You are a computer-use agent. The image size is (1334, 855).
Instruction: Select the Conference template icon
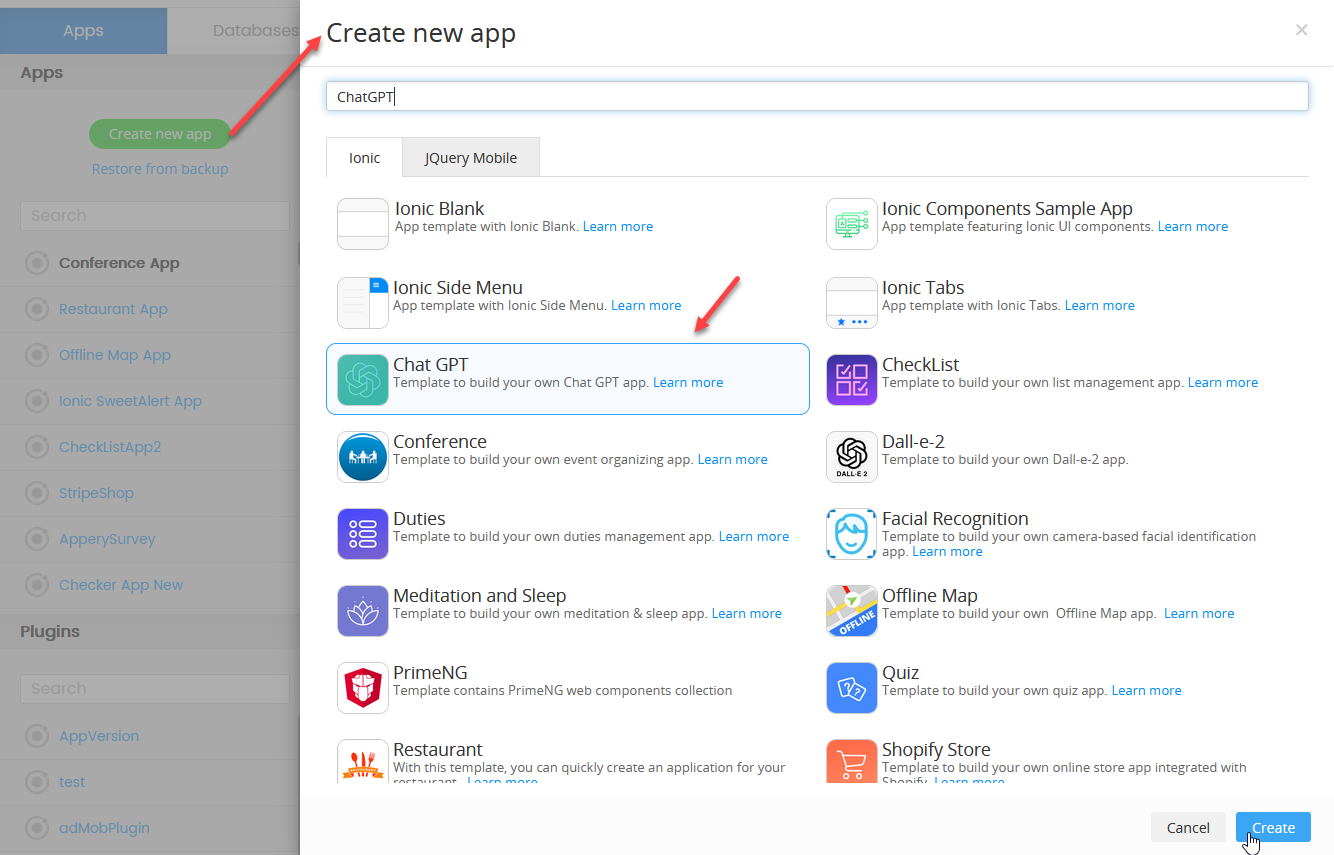coord(363,457)
